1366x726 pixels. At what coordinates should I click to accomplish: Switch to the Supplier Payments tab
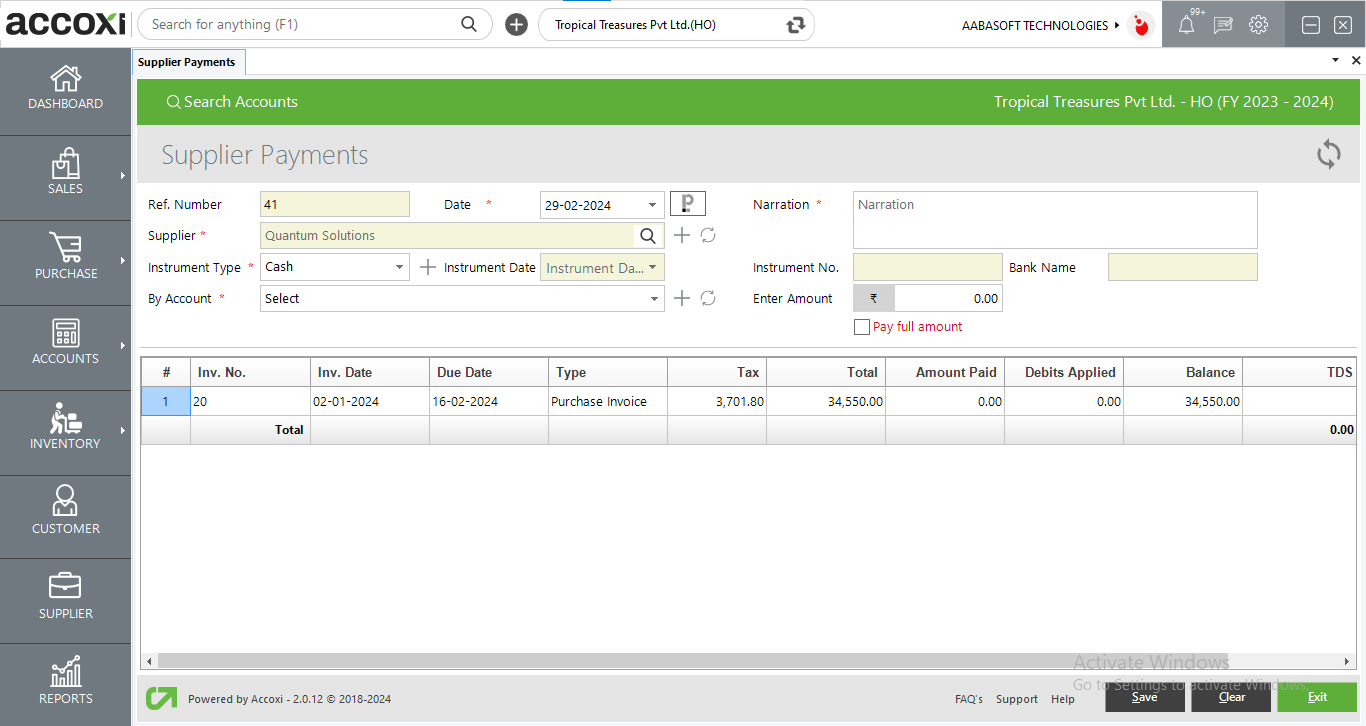(188, 61)
